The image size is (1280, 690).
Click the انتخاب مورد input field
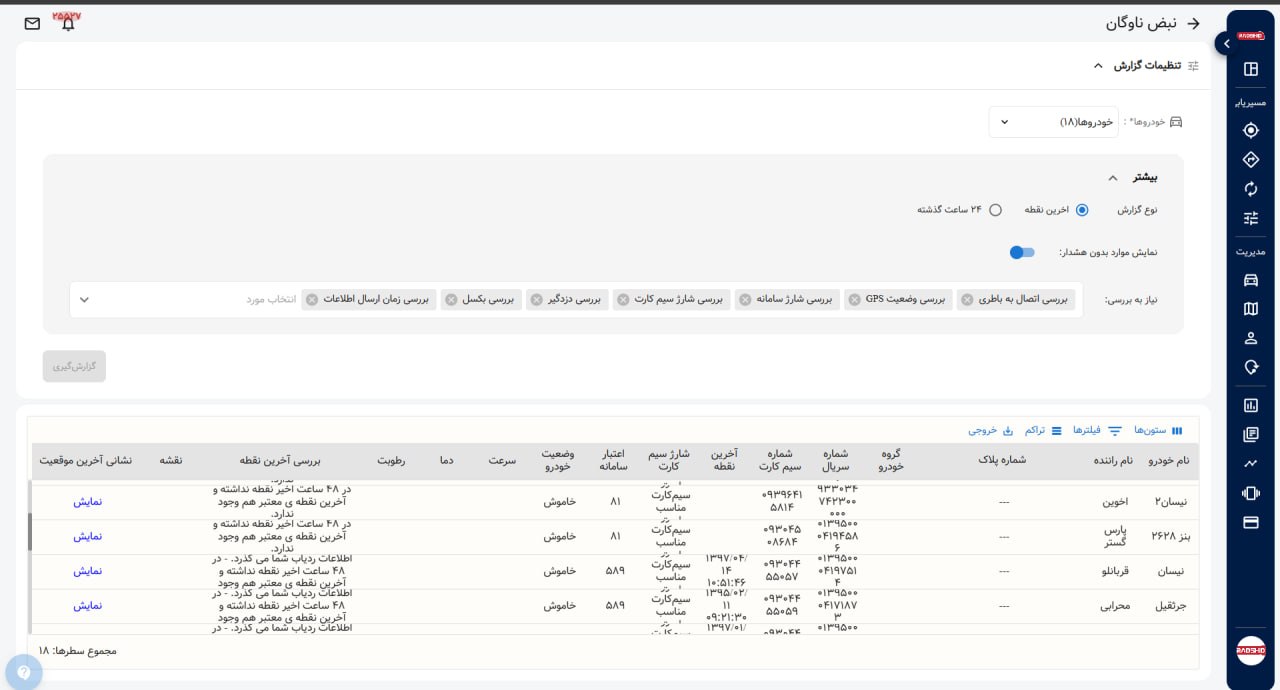pos(271,300)
